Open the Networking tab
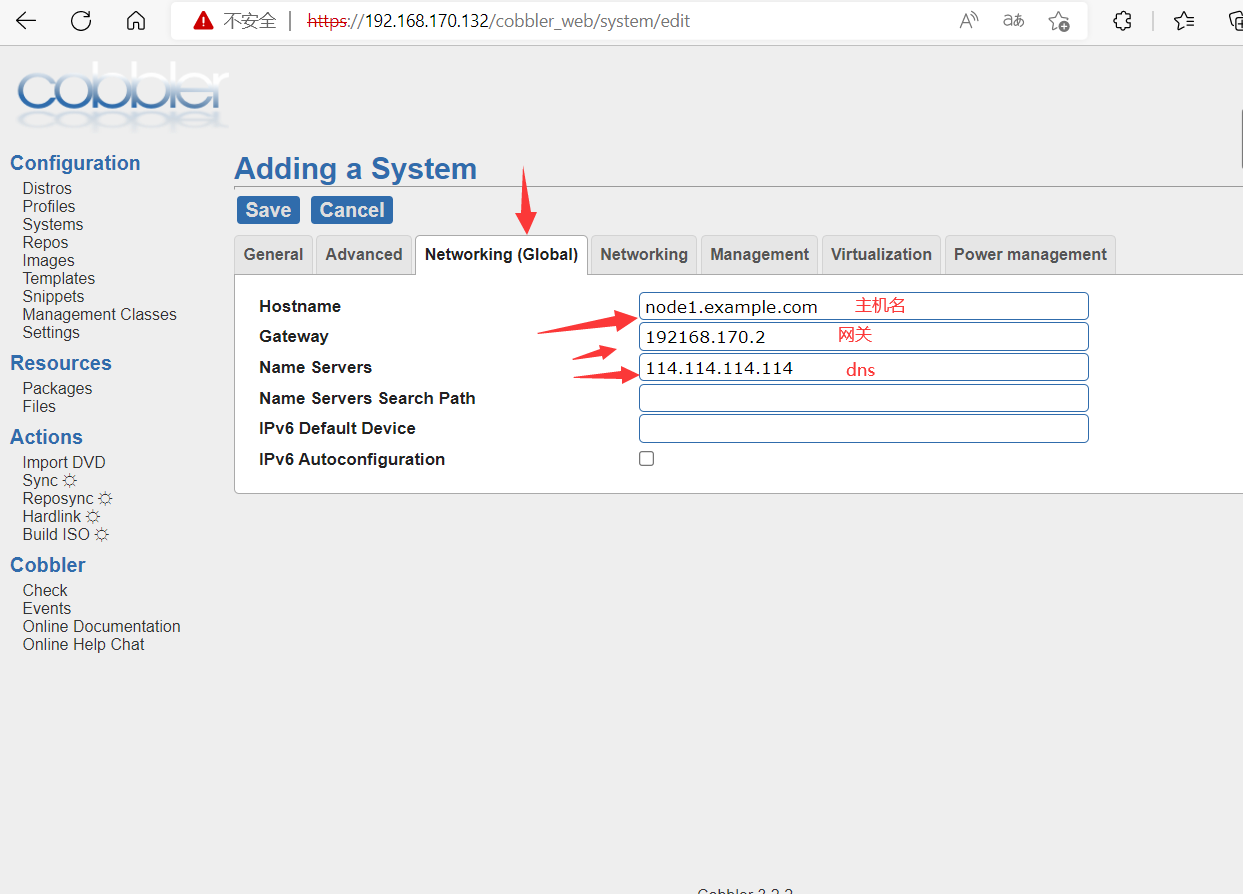1243x894 pixels. pyautogui.click(x=644, y=254)
